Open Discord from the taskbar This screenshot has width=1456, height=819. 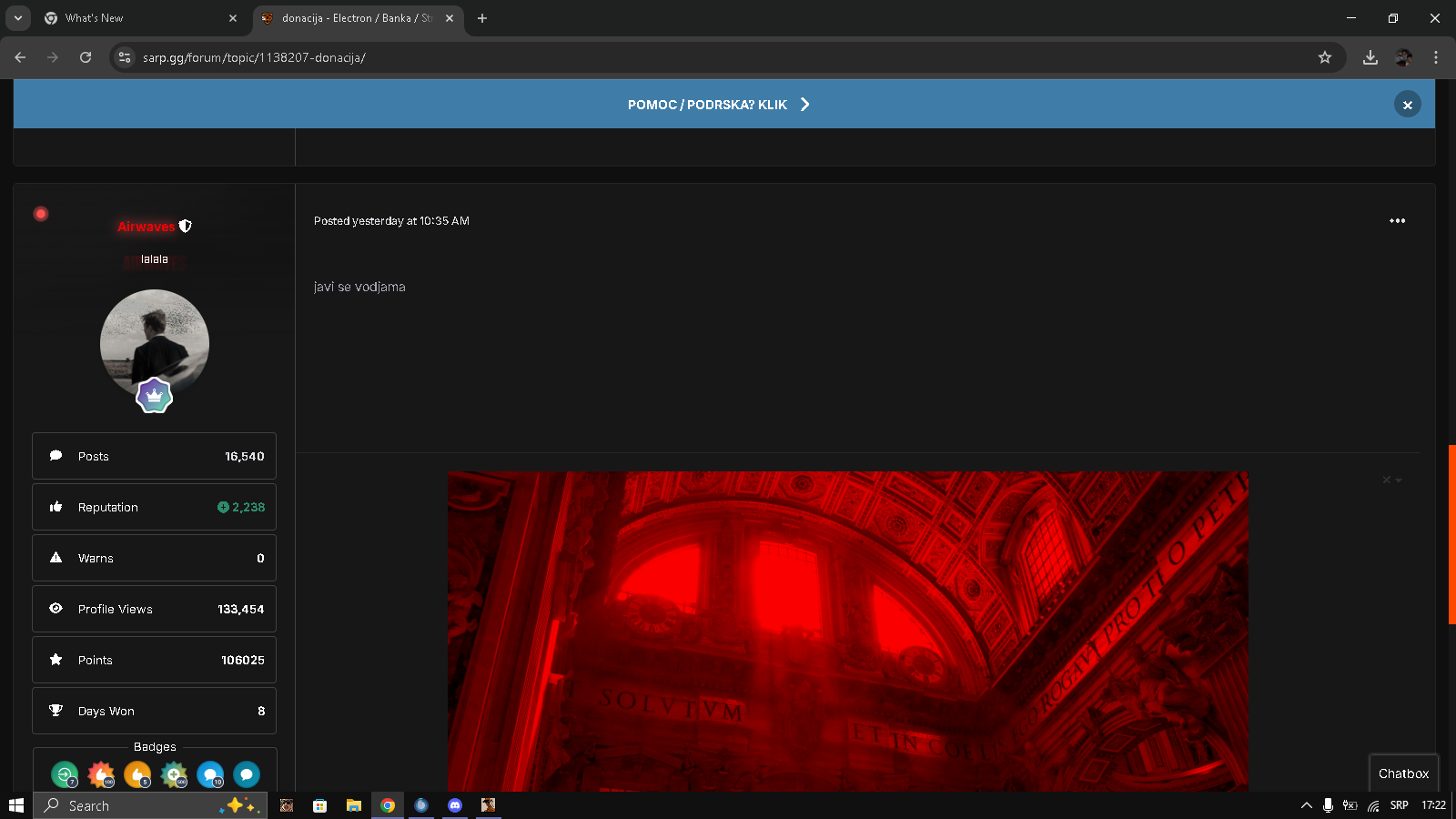coord(455,805)
